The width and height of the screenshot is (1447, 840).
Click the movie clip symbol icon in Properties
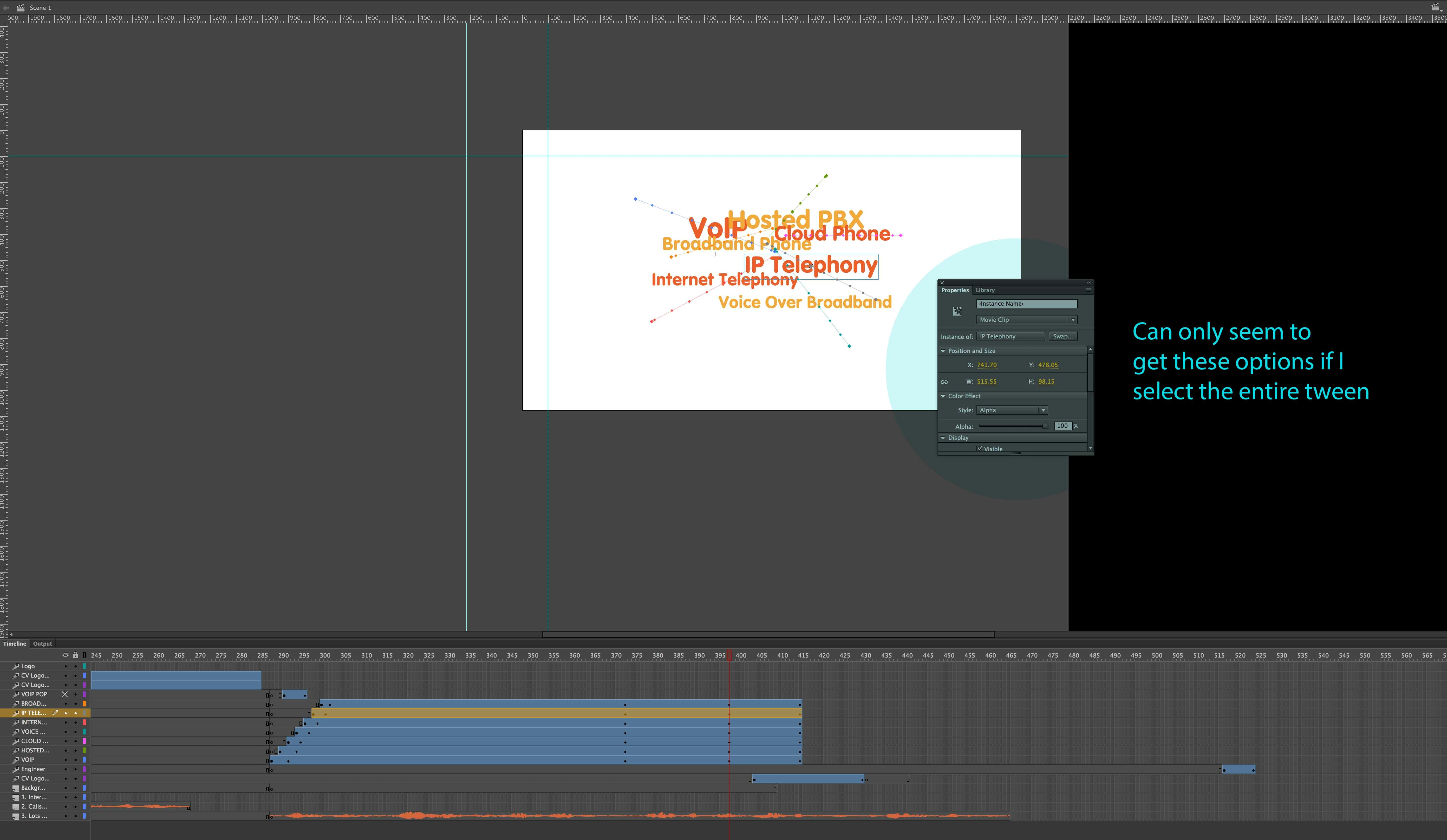point(957,311)
